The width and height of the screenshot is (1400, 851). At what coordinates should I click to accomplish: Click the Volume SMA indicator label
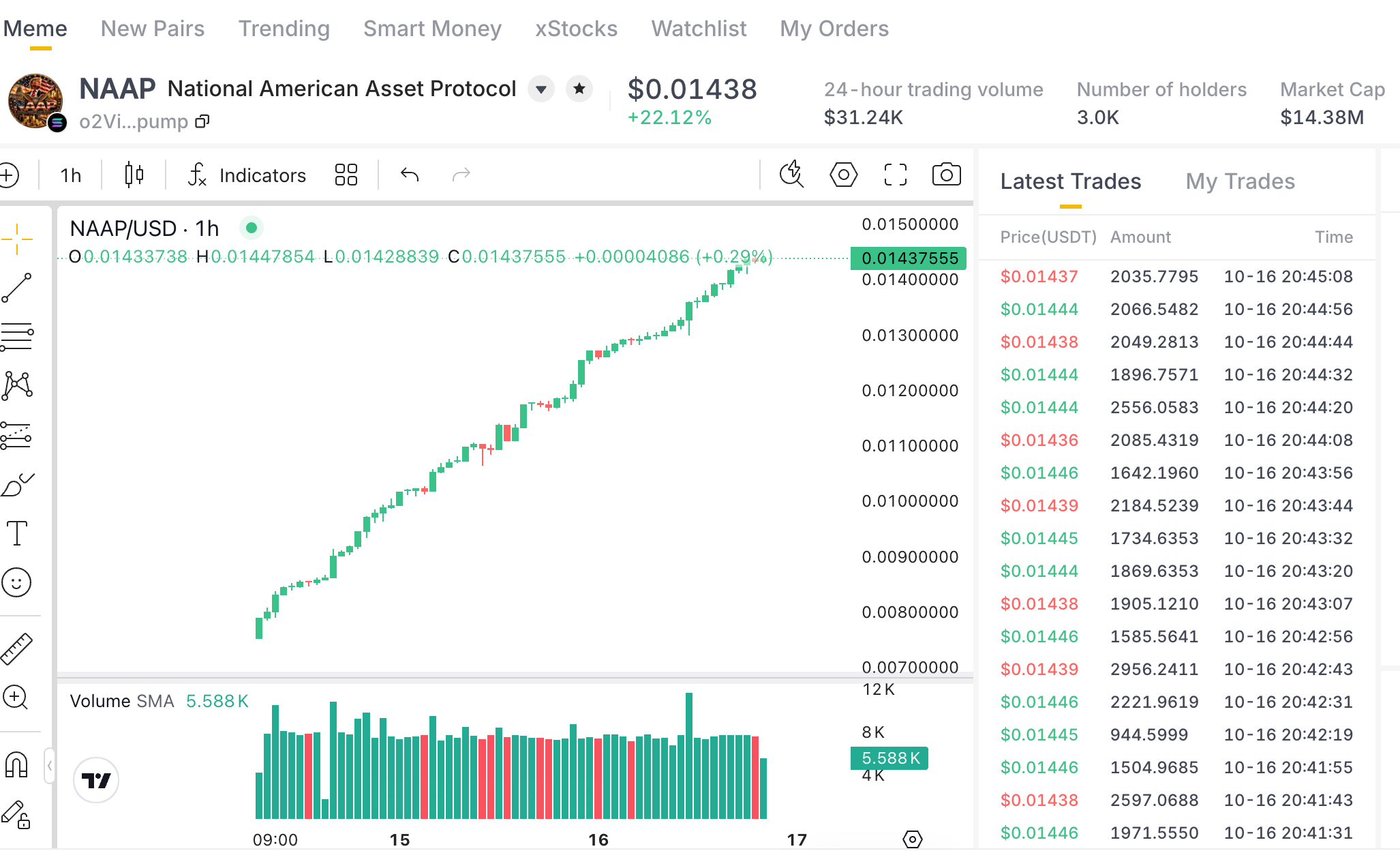(122, 701)
